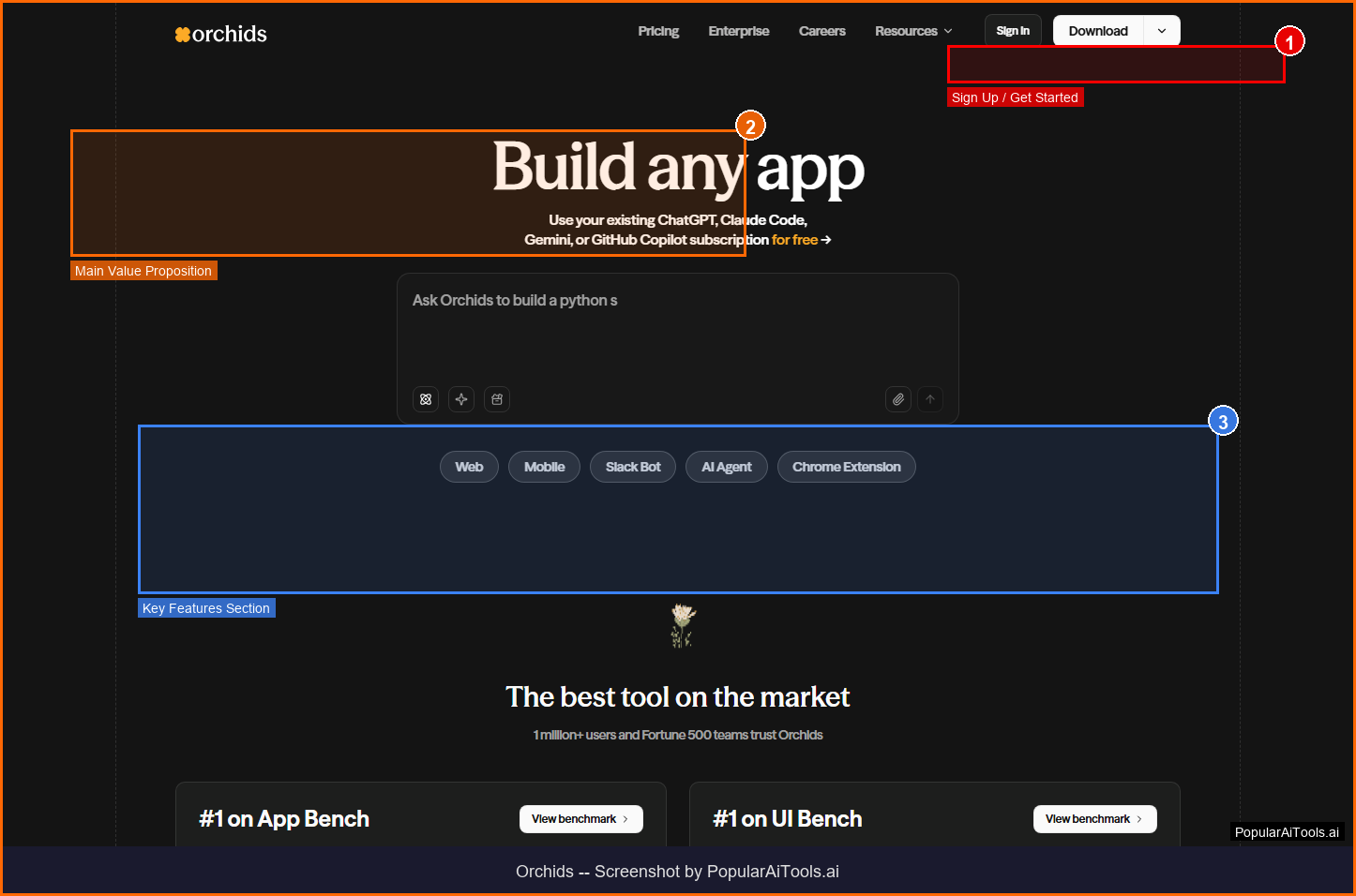This screenshot has height=896, width=1356.
Task: View benchmark for App Bench
Action: tap(580, 819)
